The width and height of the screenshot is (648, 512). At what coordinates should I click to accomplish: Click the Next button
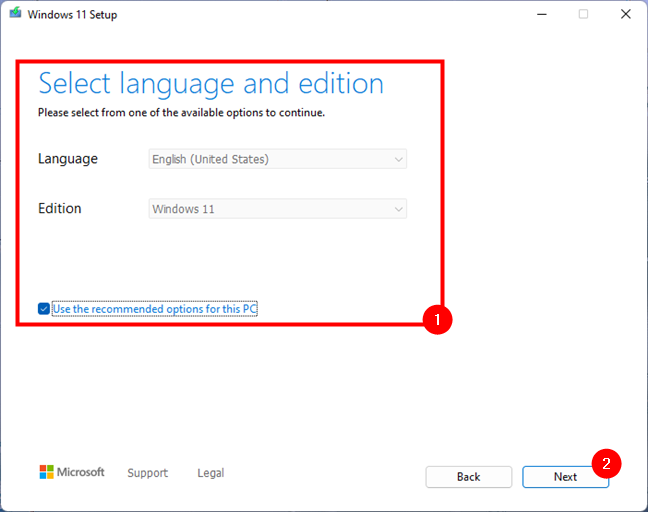click(565, 477)
